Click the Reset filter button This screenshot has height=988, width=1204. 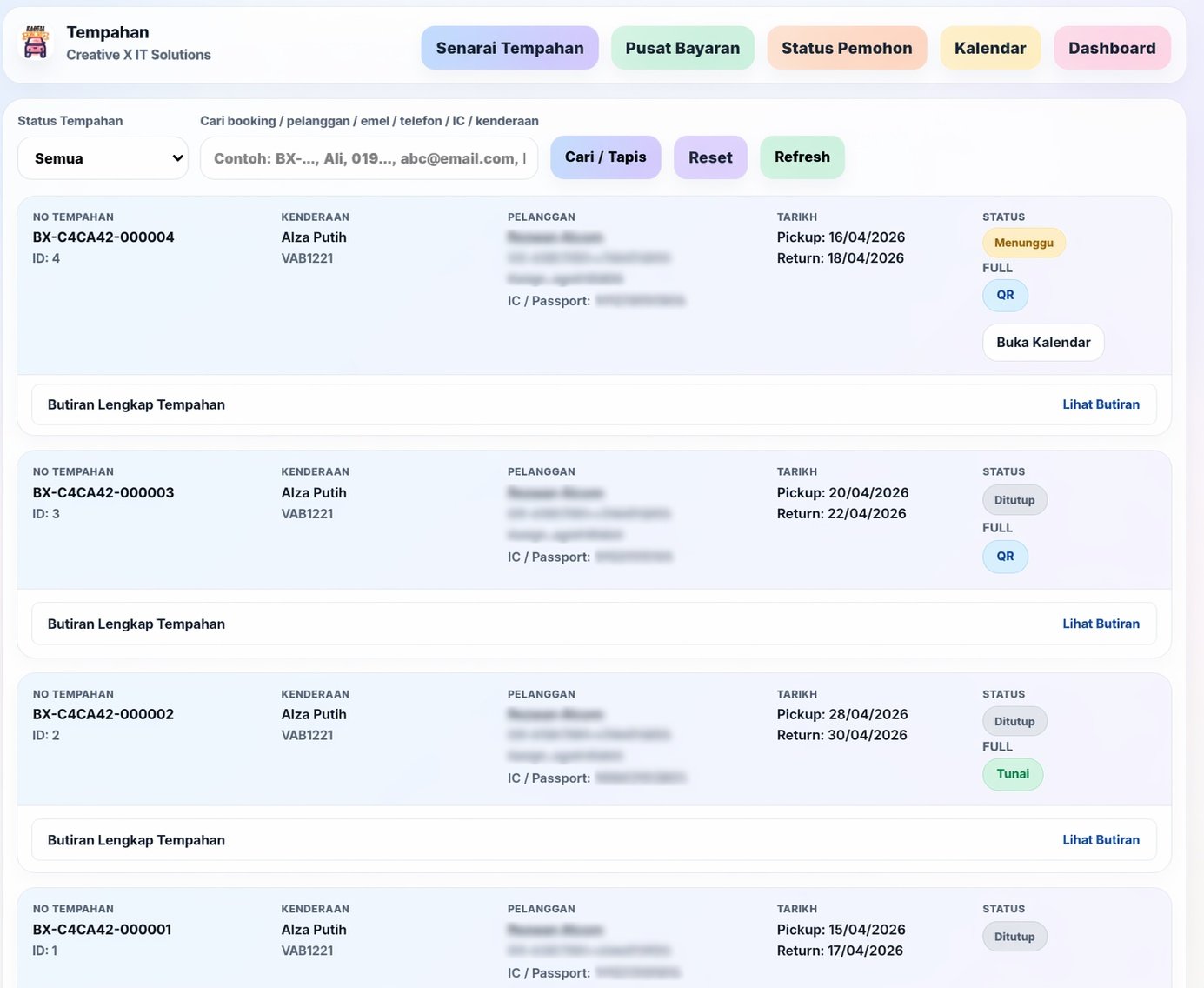point(709,157)
